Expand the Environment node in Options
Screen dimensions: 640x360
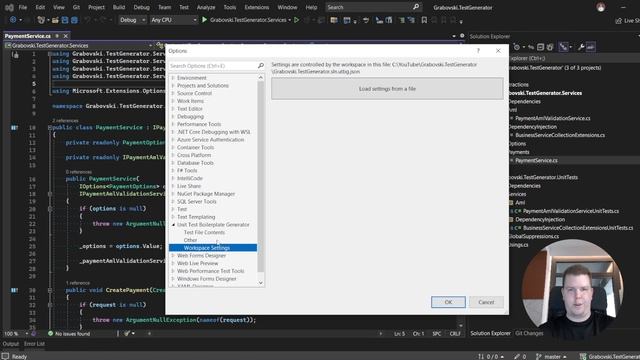point(173,78)
